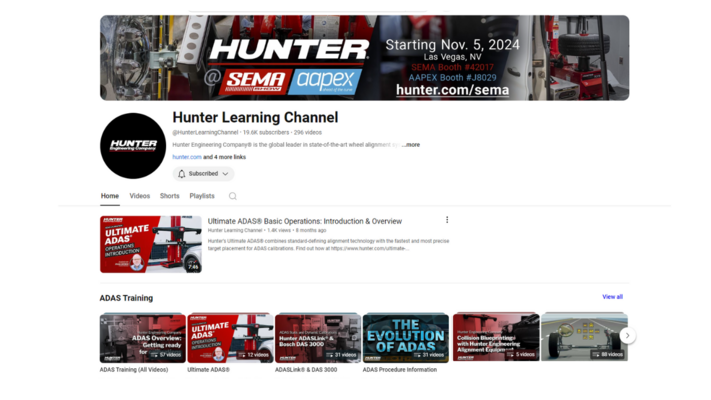Image resolution: width=711 pixels, height=400 pixels.
Task: Open 'Ultimate ADAS Basic Operations' video title
Action: click(x=305, y=221)
